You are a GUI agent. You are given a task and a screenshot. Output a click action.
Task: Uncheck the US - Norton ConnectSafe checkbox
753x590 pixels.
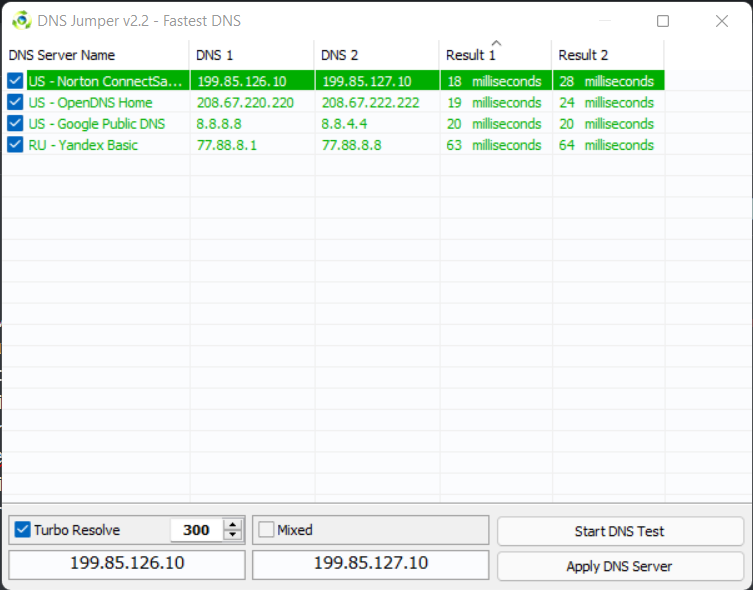coord(15,81)
